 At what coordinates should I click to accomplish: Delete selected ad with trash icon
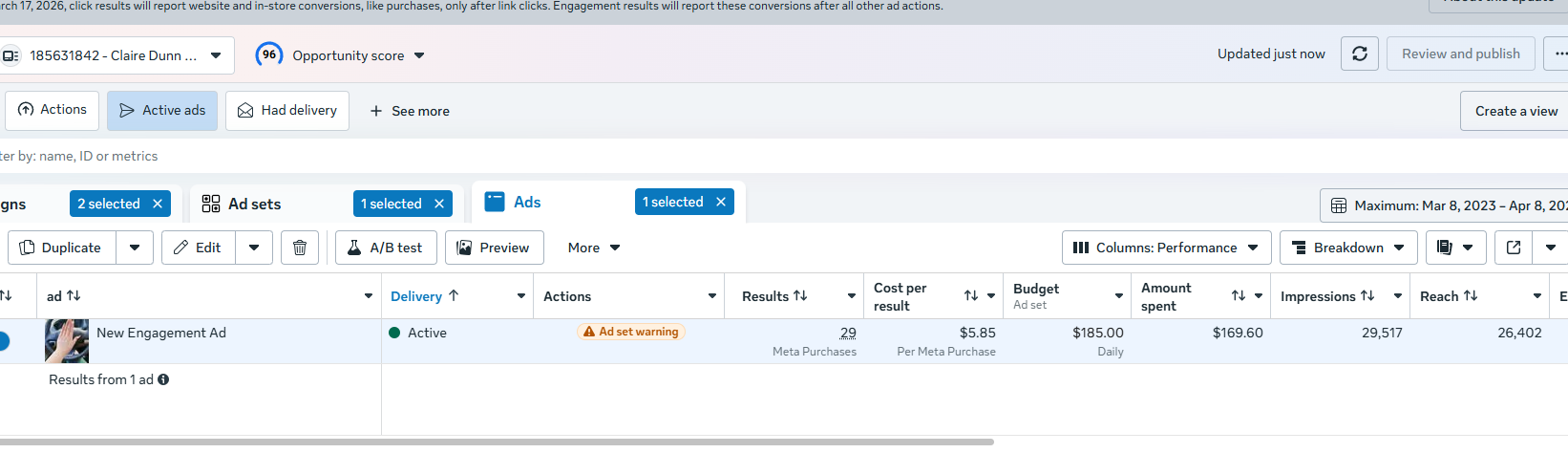[x=300, y=248]
